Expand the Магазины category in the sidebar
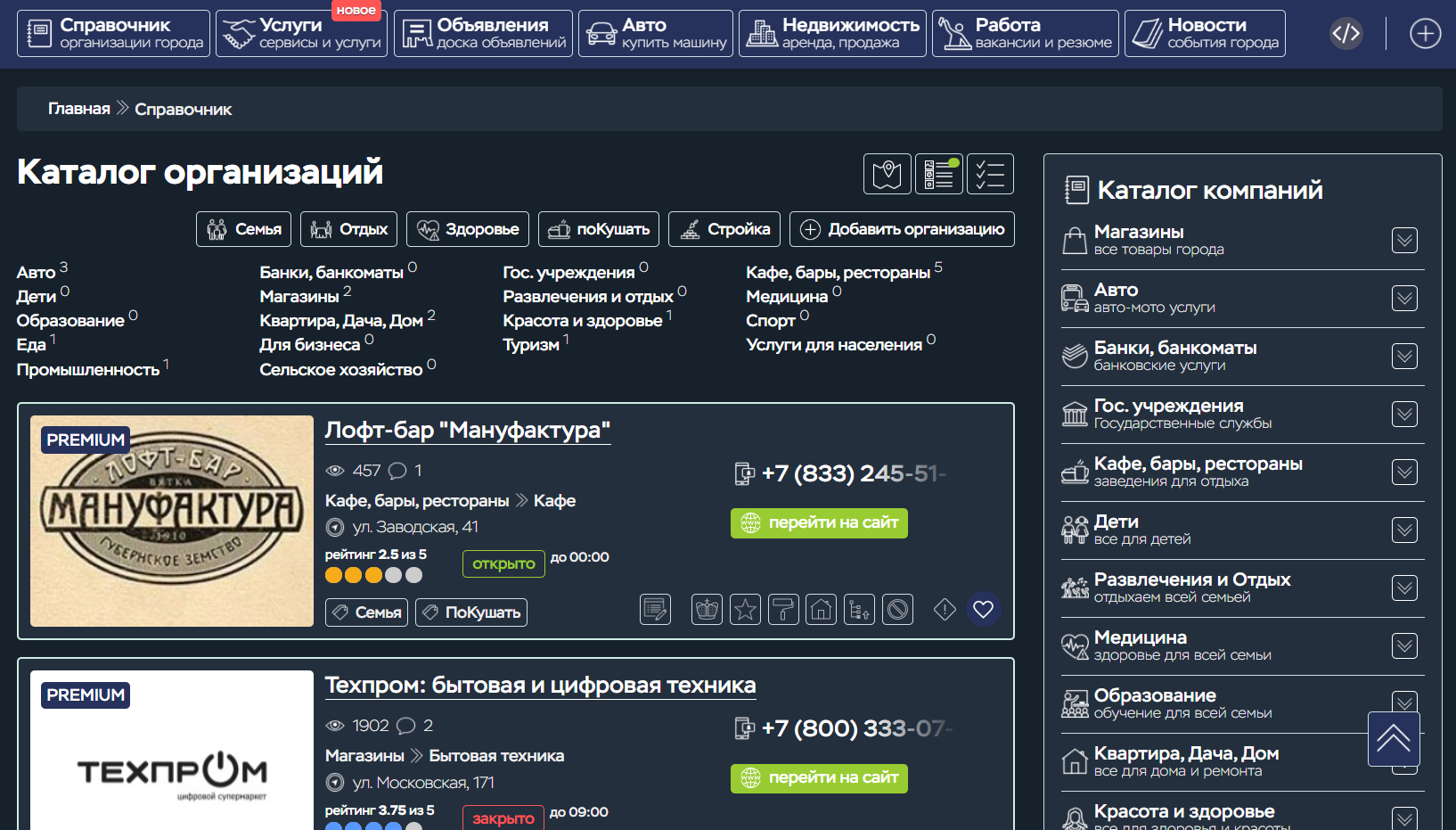This screenshot has height=830, width=1456. click(1404, 240)
